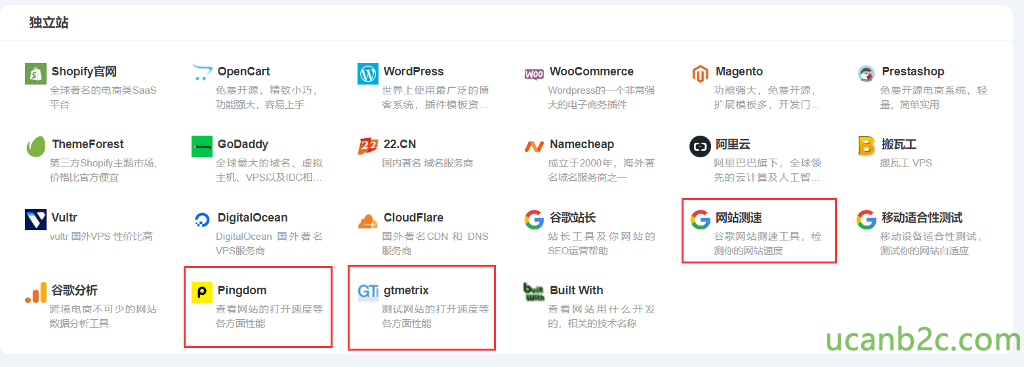The height and width of the screenshot is (367, 1024).
Task: Open the WordPress title link
Action: click(x=414, y=72)
